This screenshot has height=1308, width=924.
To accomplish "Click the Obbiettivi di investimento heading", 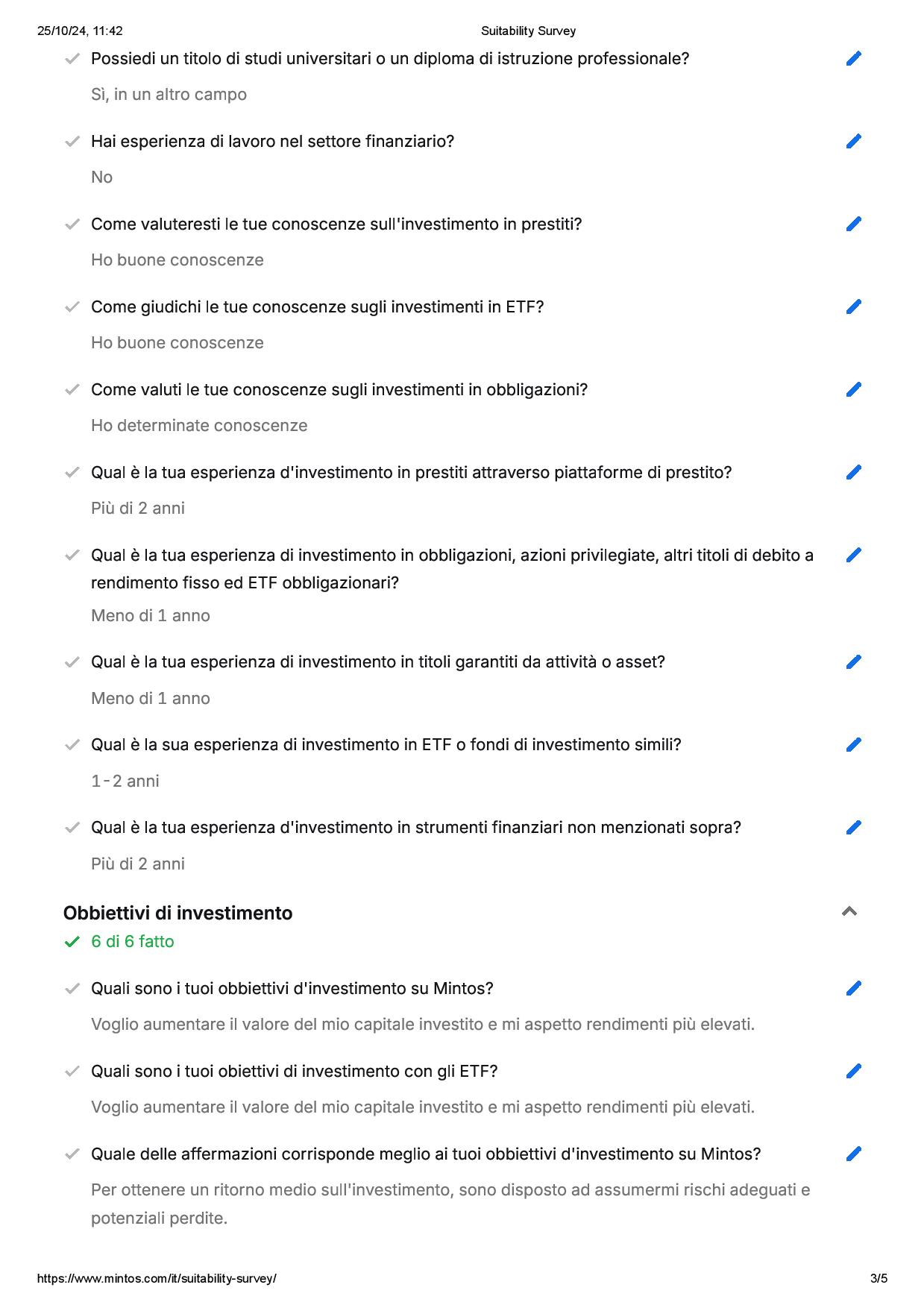I will [177, 913].
